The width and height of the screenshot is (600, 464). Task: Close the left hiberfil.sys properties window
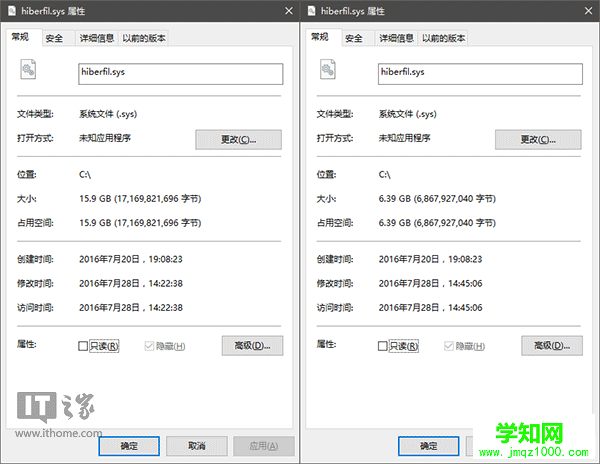[289, 11]
